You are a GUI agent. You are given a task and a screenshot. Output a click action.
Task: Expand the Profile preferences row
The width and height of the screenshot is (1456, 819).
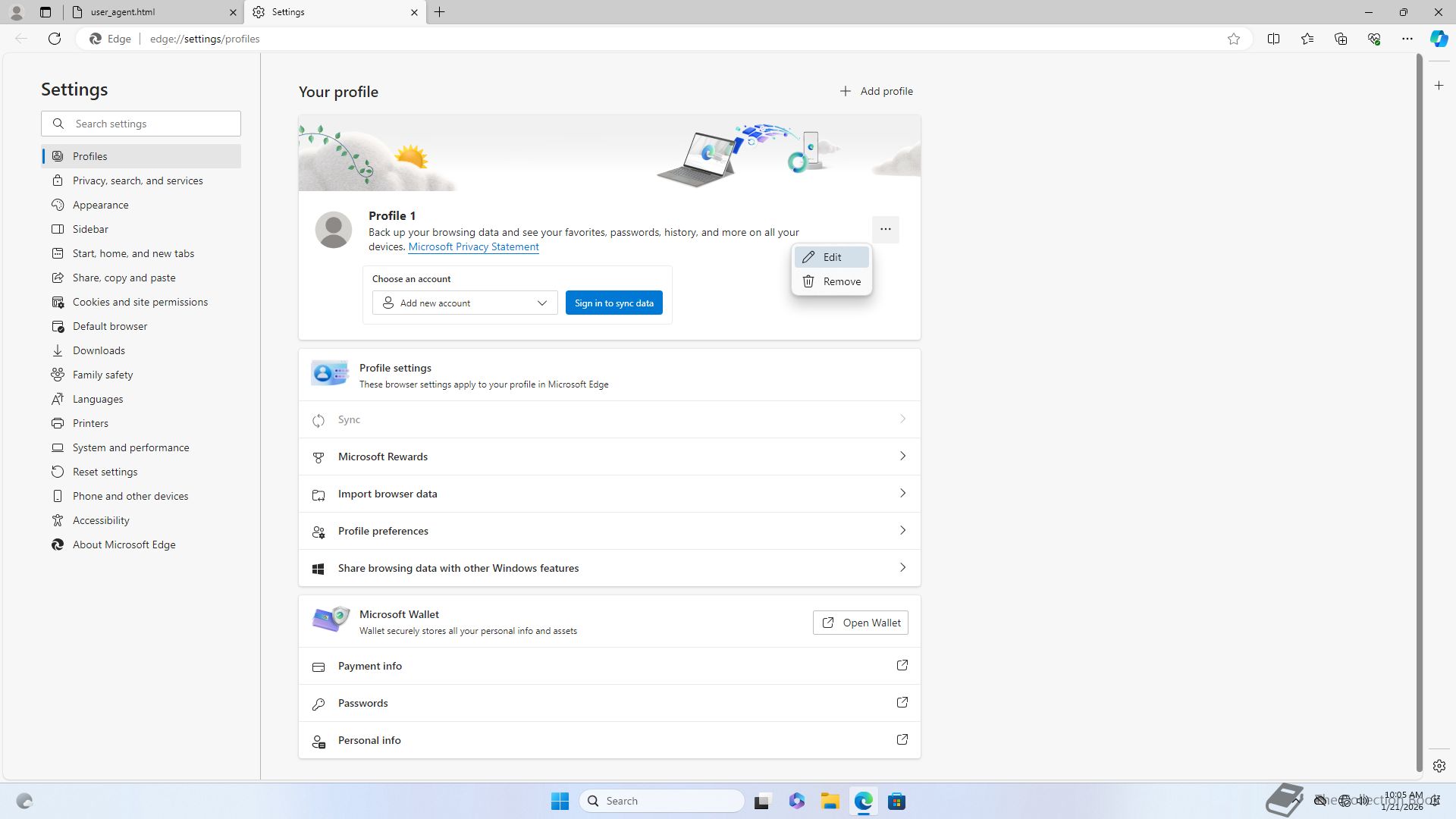pos(609,531)
